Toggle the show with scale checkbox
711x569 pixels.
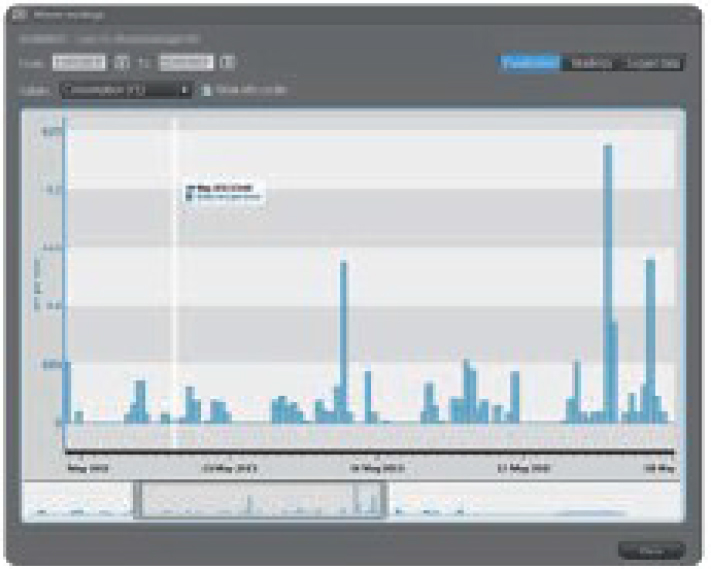207,90
